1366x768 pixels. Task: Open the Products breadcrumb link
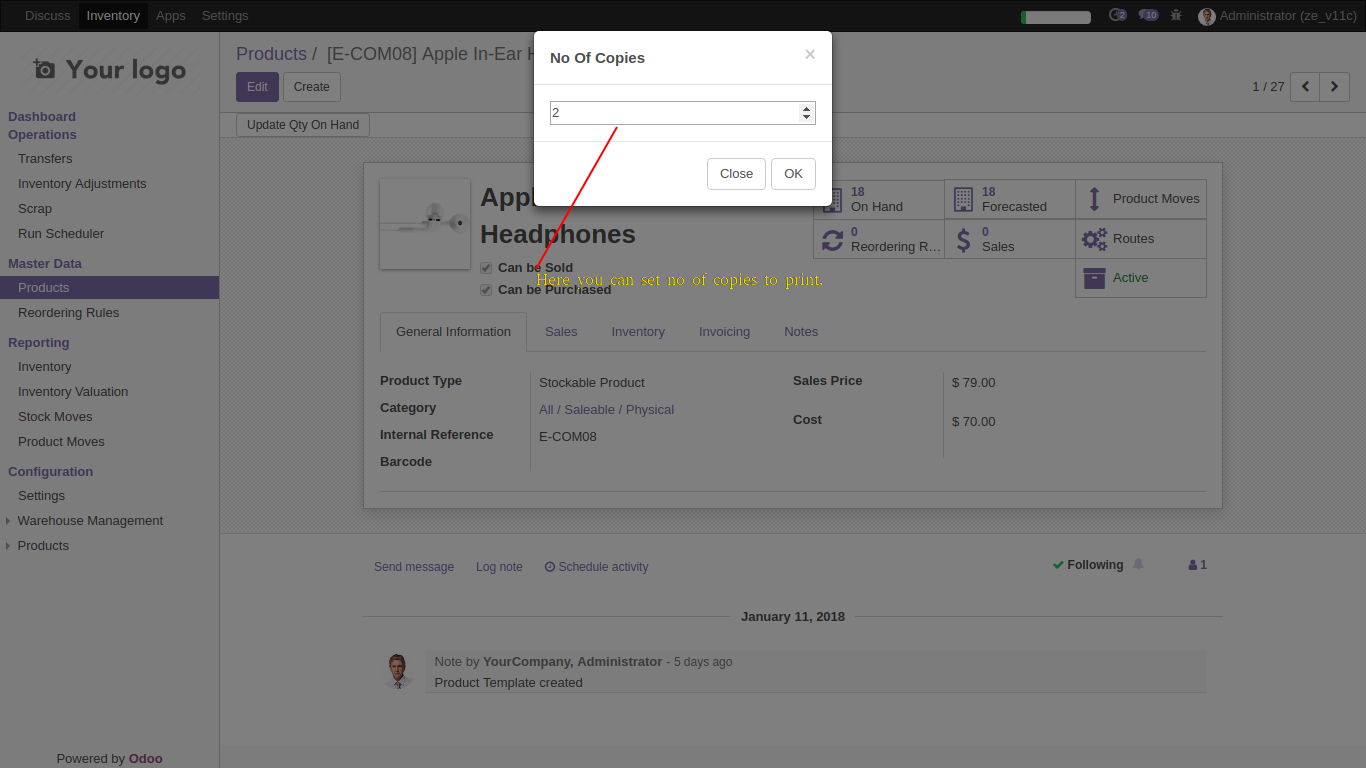(271, 54)
